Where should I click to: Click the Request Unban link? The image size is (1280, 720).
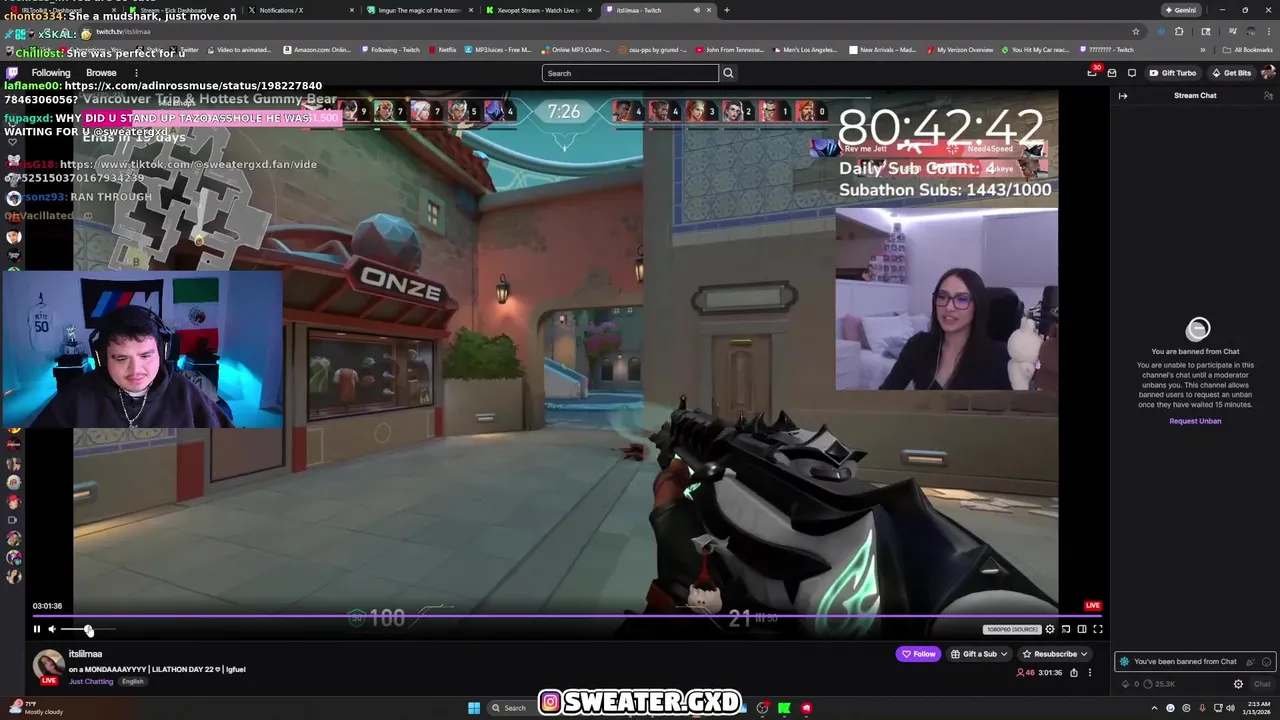click(1195, 421)
